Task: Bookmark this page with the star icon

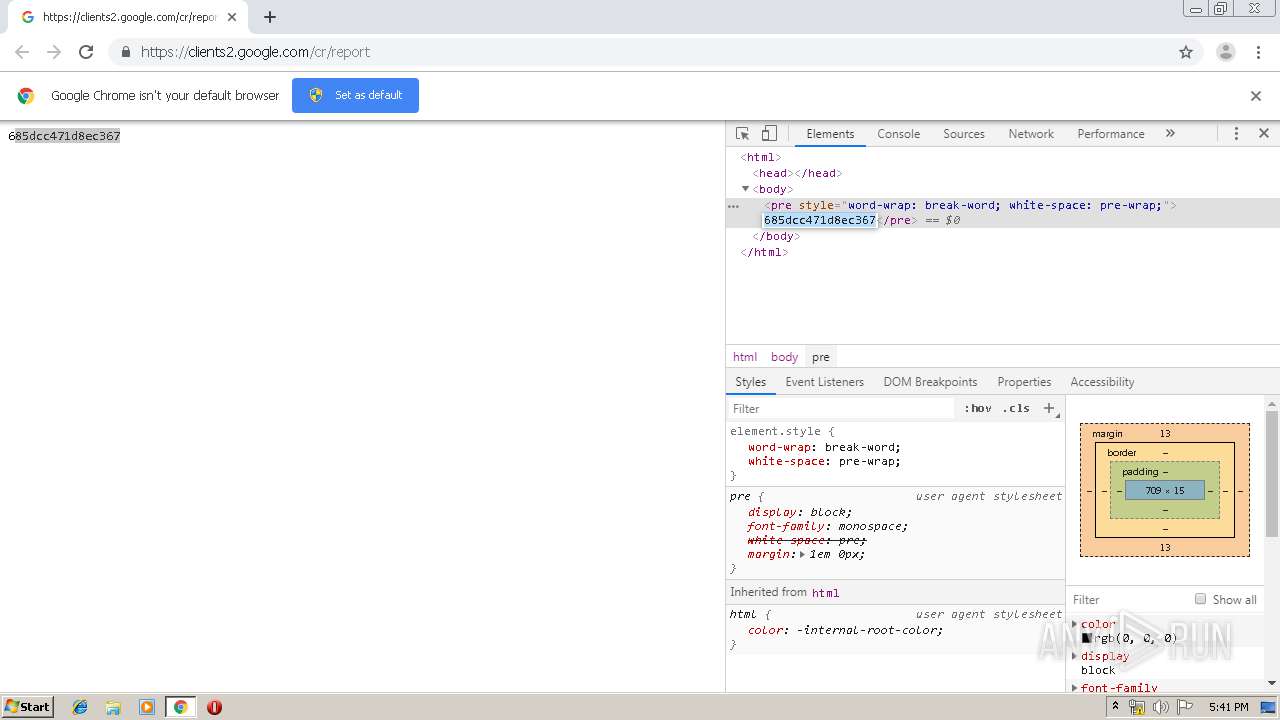Action: point(1186,52)
